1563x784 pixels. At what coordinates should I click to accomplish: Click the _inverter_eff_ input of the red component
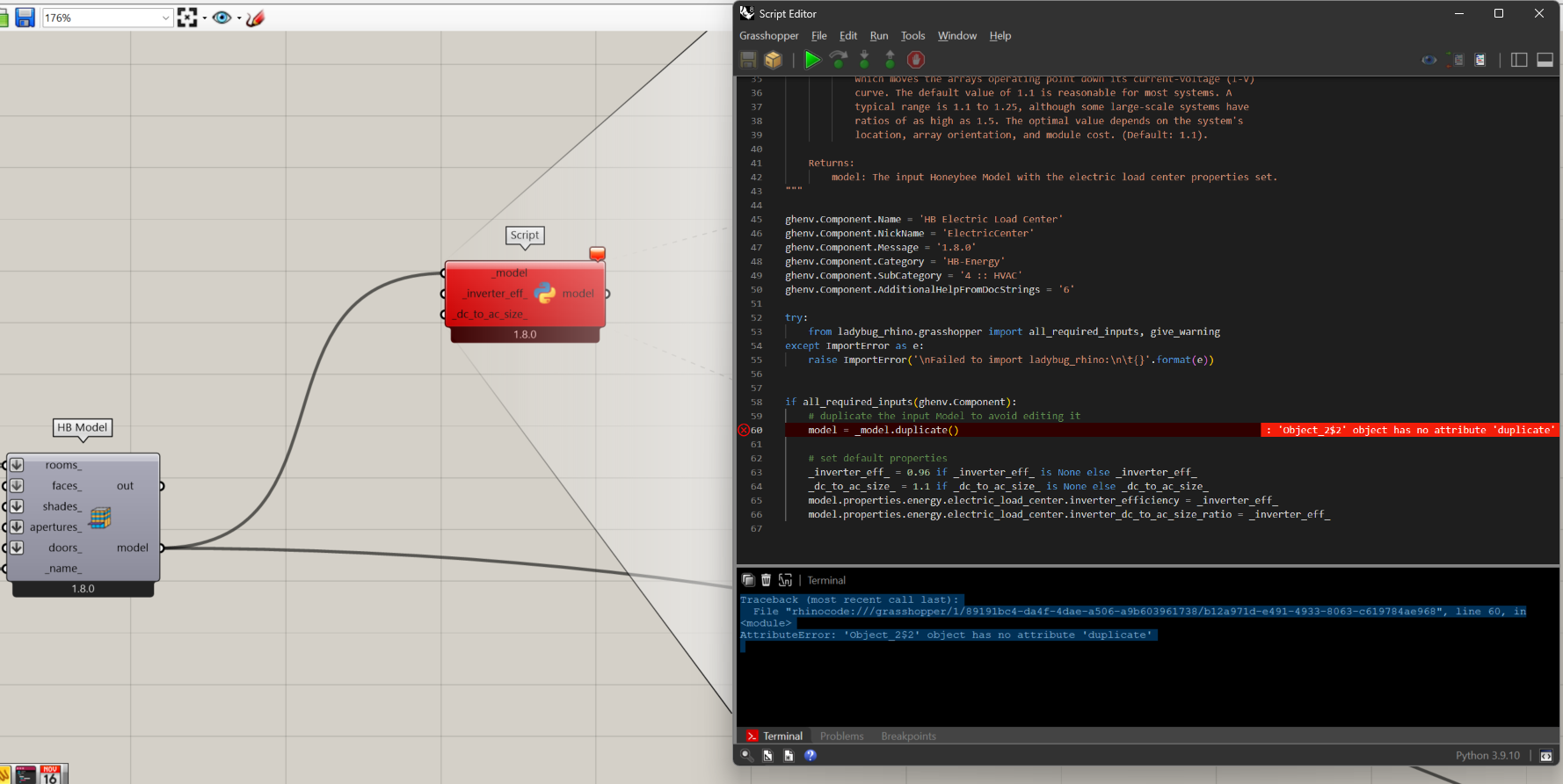(x=495, y=294)
